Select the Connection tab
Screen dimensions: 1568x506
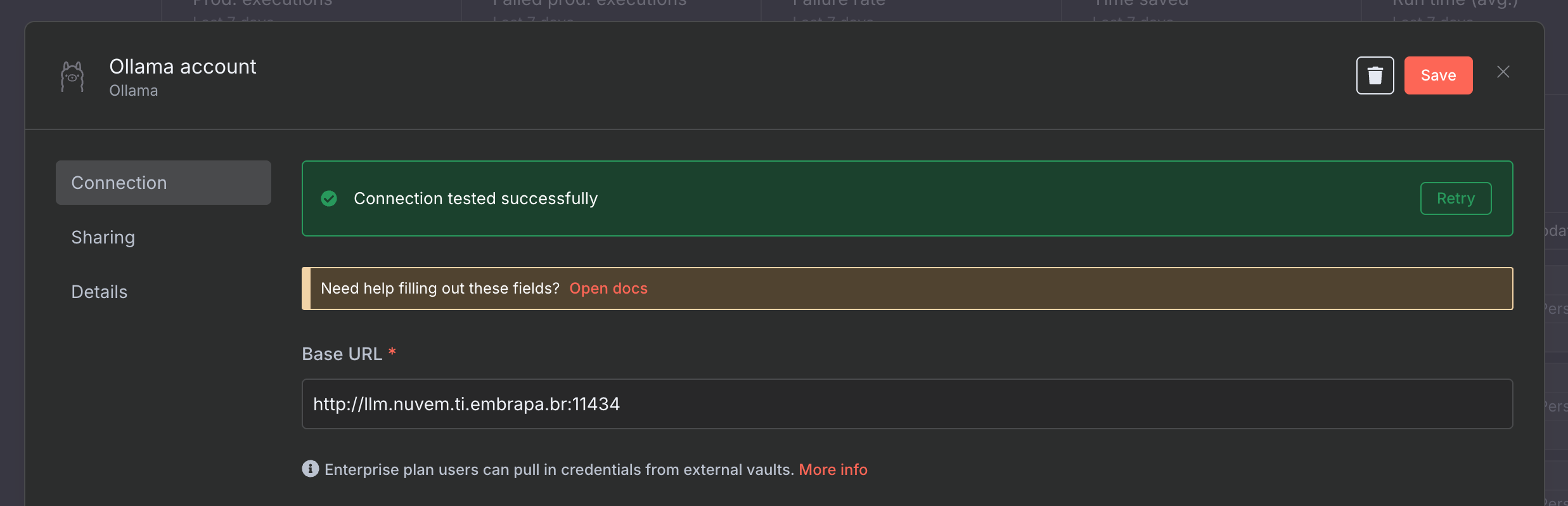tap(164, 183)
